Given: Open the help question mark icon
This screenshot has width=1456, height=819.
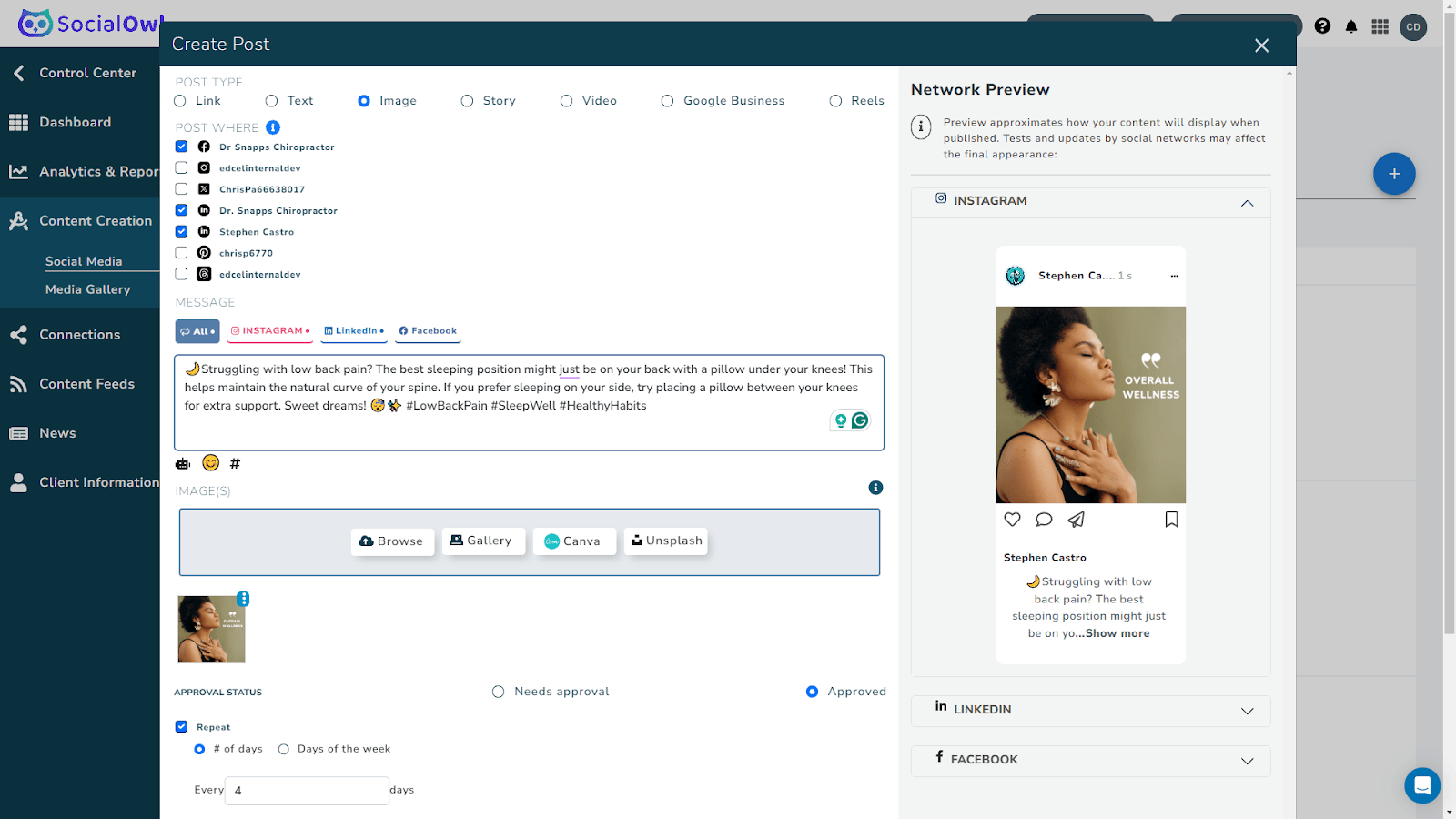Looking at the screenshot, I should [1322, 26].
